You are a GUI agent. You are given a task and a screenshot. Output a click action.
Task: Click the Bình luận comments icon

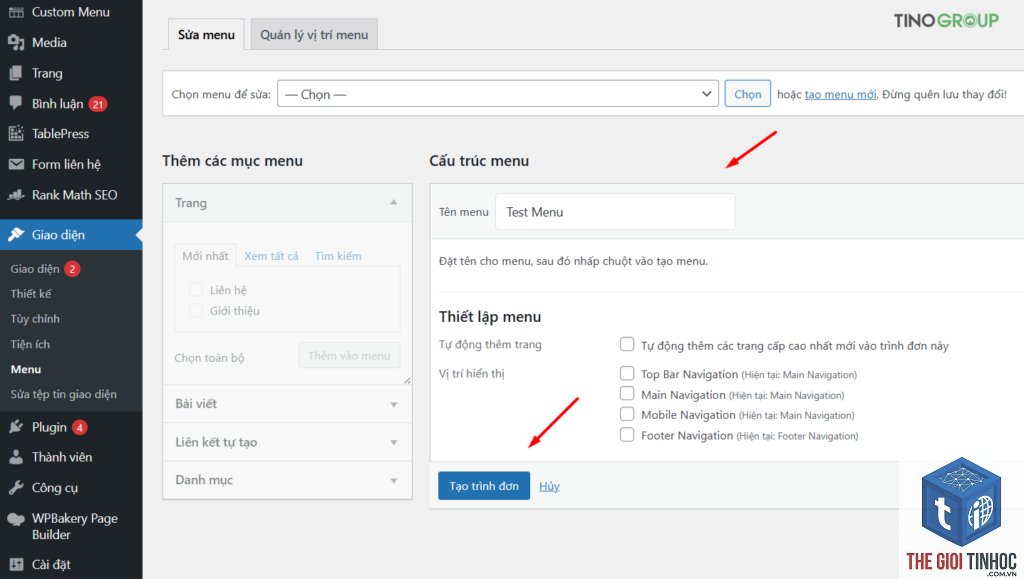click(x=16, y=103)
